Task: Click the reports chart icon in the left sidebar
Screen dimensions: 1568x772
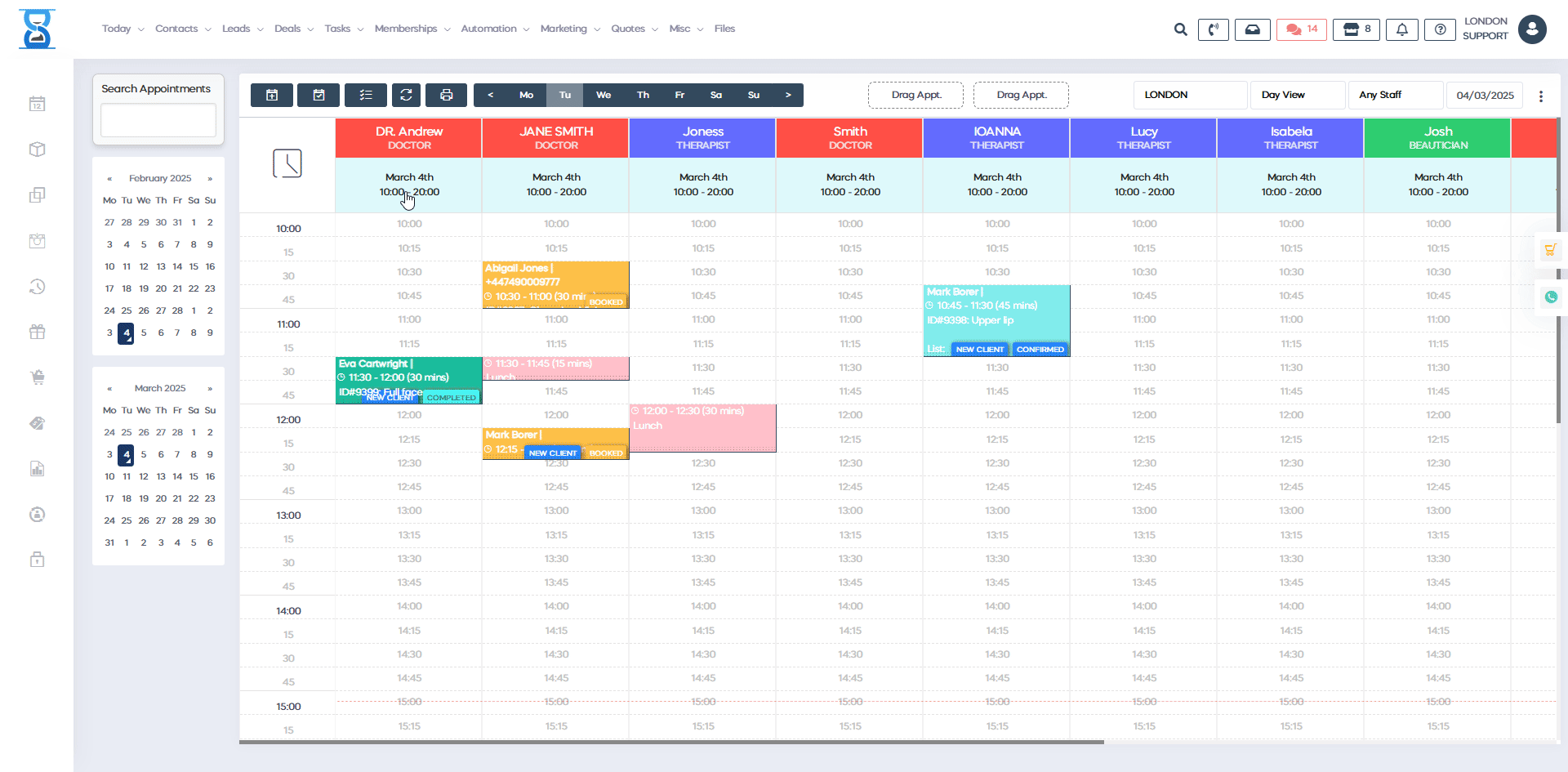Action: coord(37,468)
